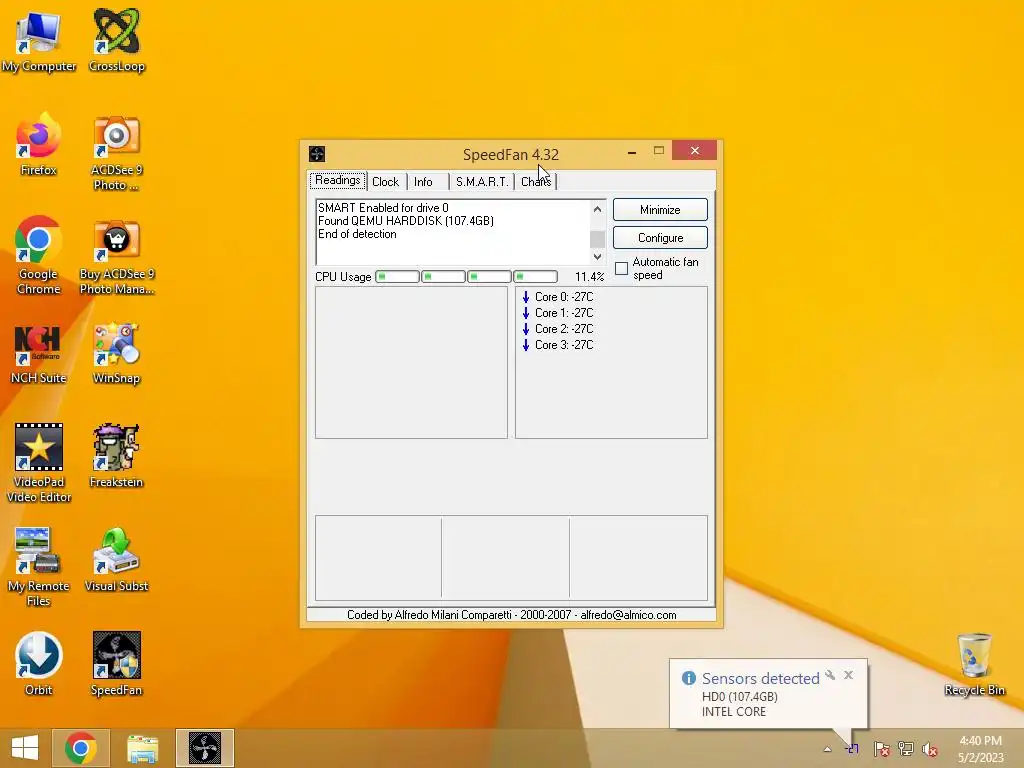The image size is (1024, 768).
Task: Enable Automatic fan speed checkbox
Action: 622,268
